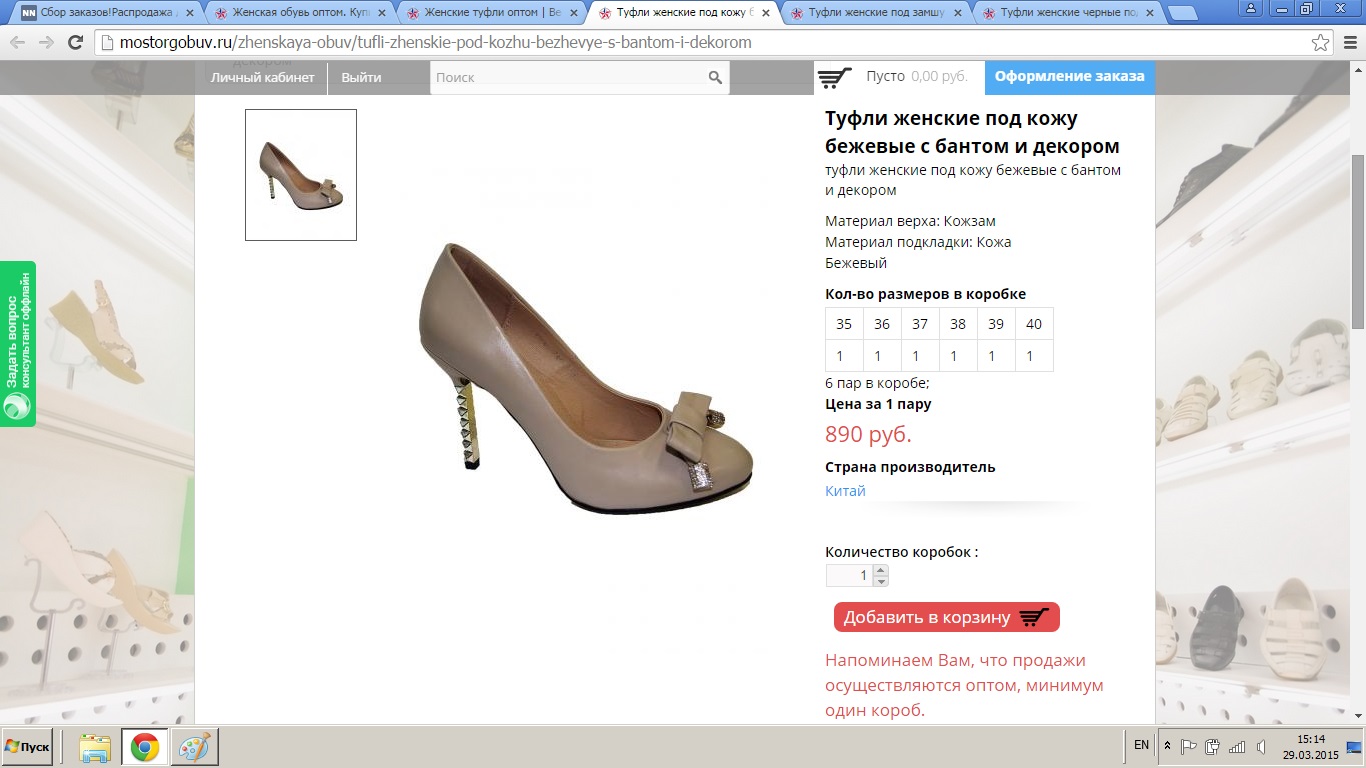Click the Оформление заказа checkout button
The height and width of the screenshot is (768, 1366).
[1070, 77]
